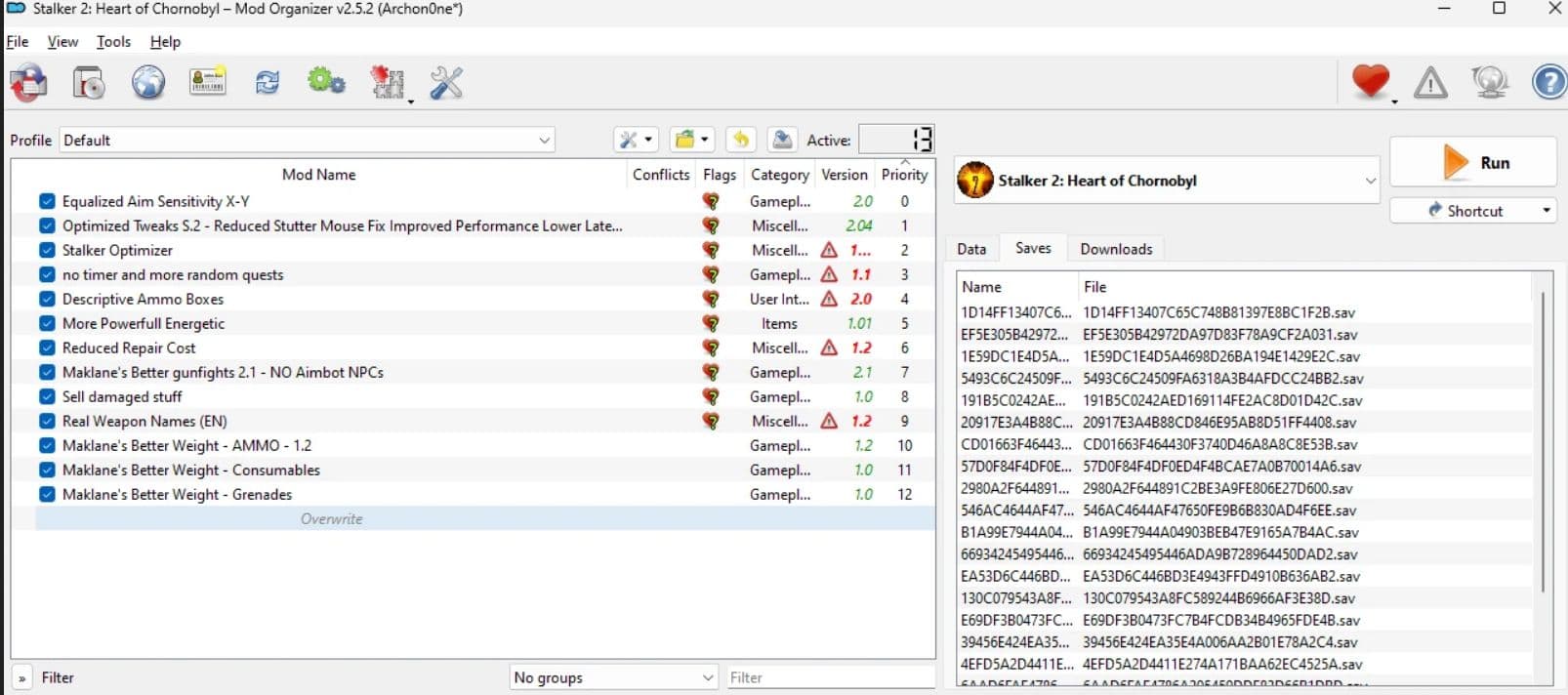Toggle Real Weapon Names (EN) checkbox
Viewport: 1568px width, 695px height.
[47, 421]
